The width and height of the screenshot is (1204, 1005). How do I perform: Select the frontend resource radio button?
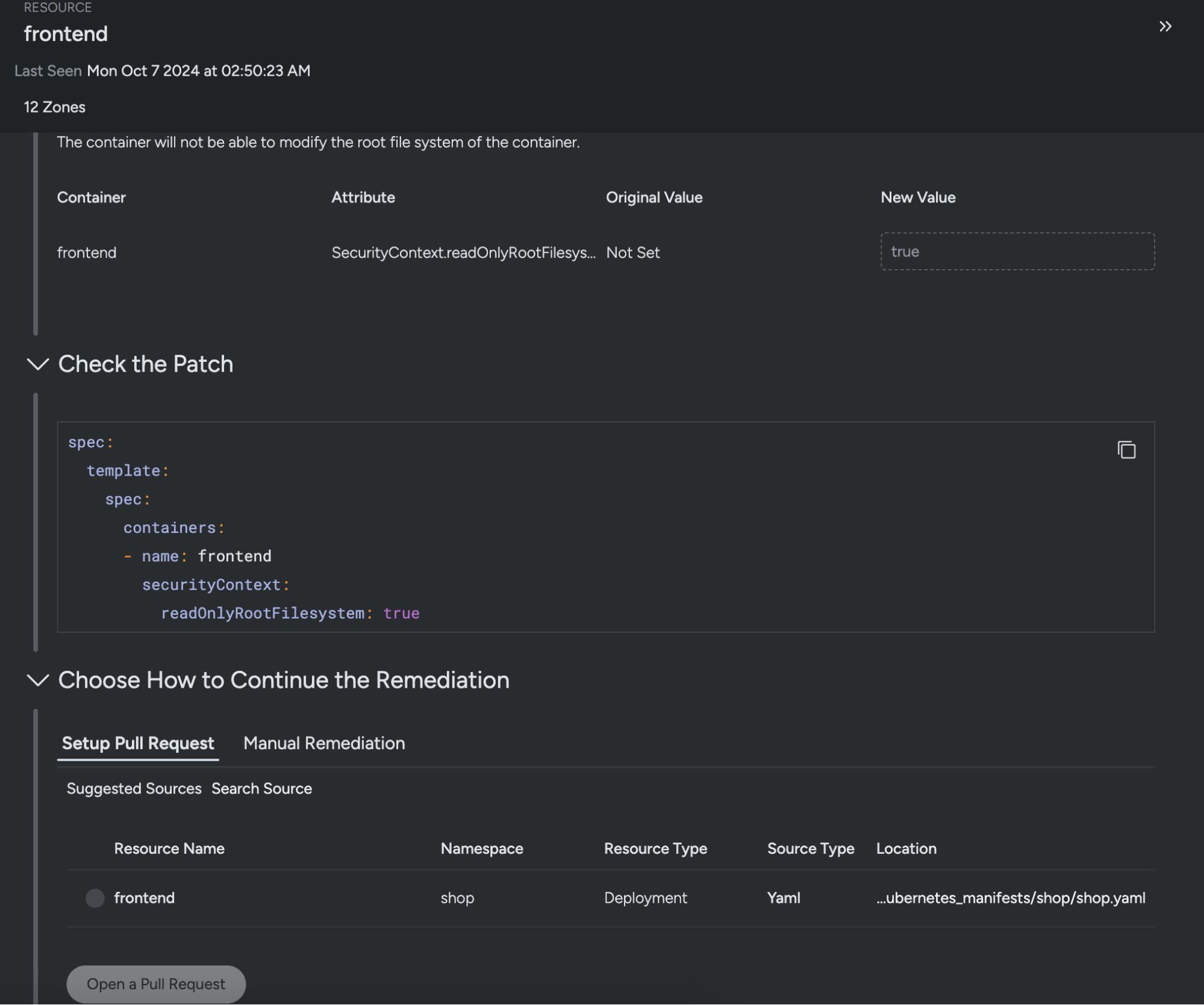[95, 898]
